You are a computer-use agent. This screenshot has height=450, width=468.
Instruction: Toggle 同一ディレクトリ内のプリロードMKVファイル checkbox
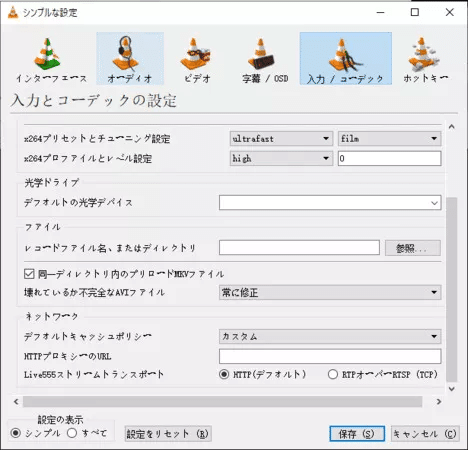point(29,274)
